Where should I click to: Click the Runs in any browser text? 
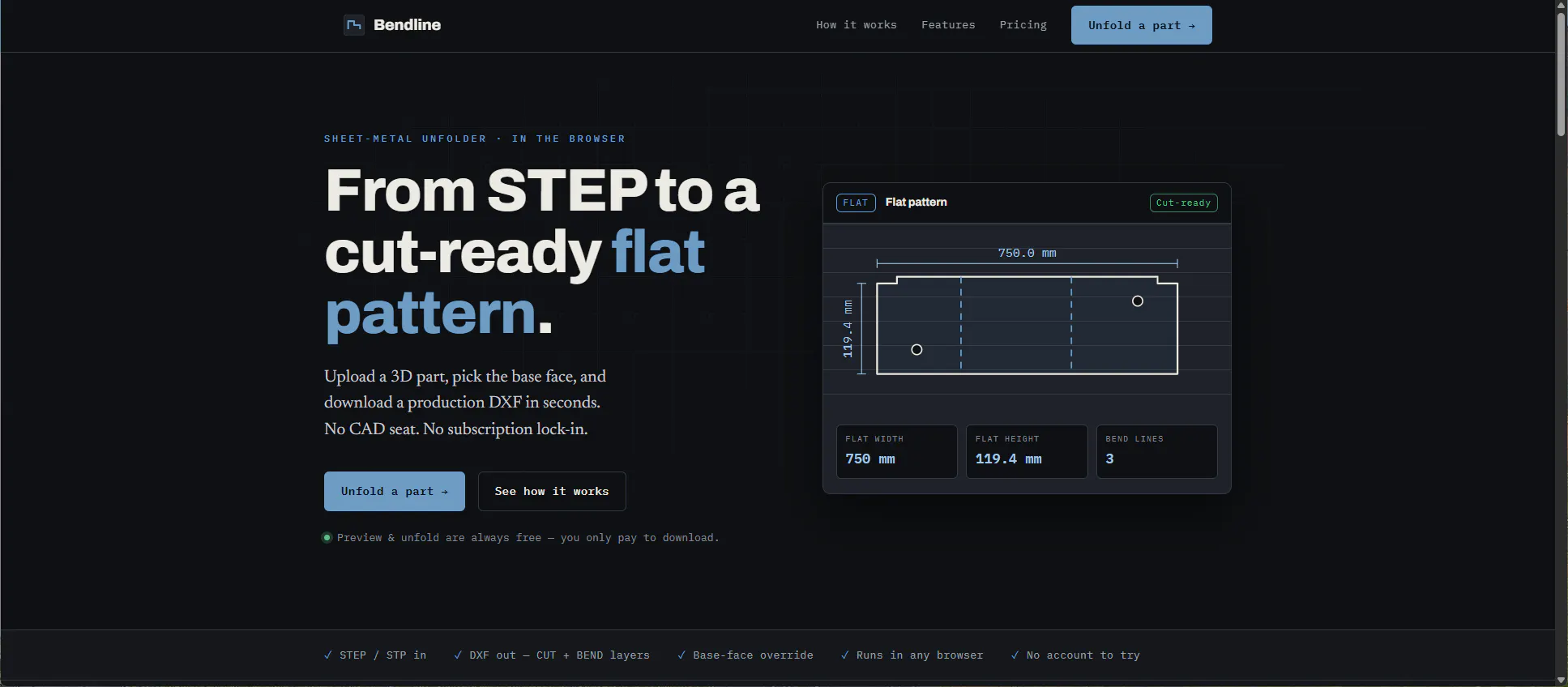pos(920,655)
